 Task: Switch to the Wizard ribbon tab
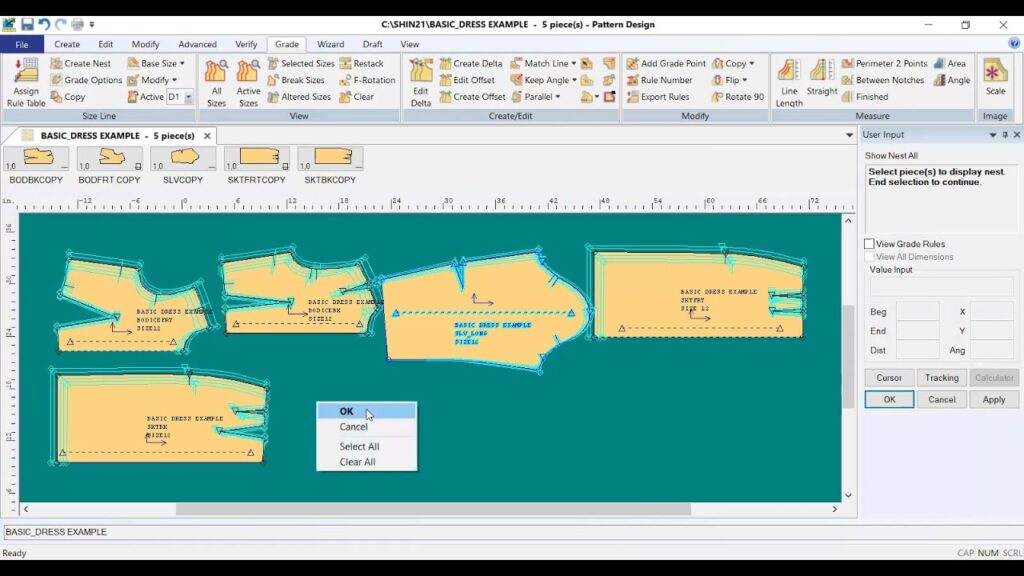(x=330, y=44)
